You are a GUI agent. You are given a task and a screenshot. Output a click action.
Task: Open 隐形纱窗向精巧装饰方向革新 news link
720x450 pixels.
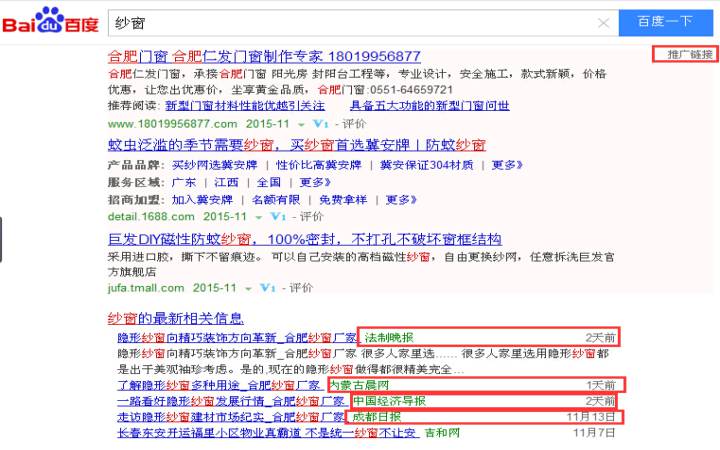[237, 338]
